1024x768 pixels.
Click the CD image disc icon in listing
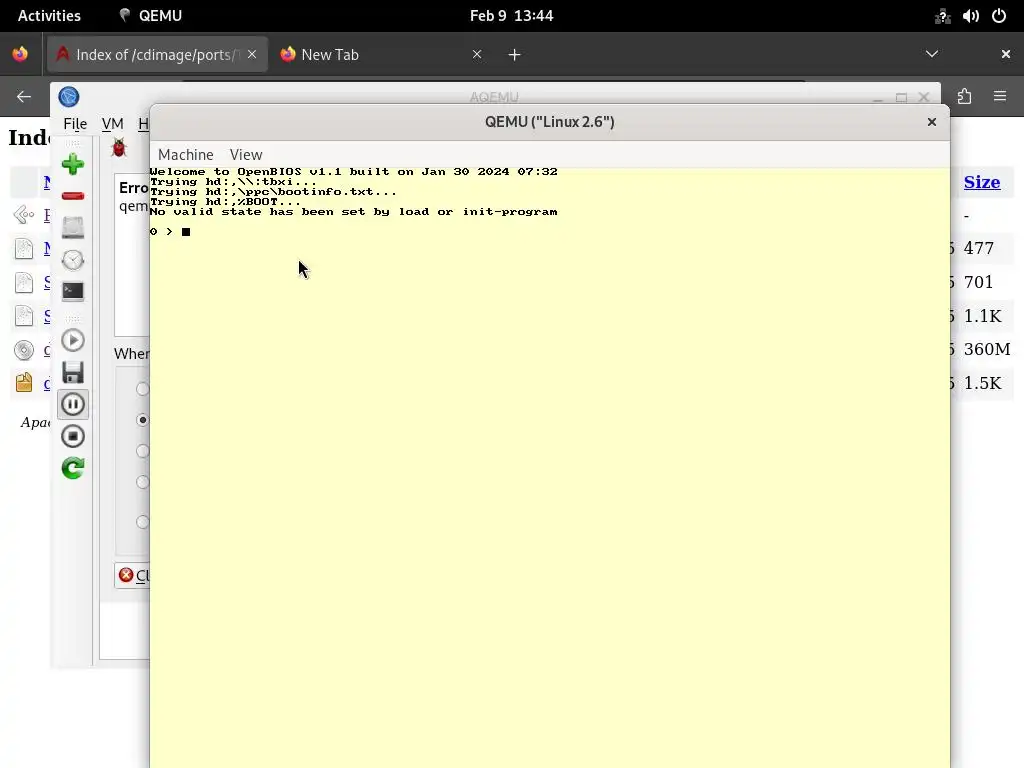click(x=24, y=350)
